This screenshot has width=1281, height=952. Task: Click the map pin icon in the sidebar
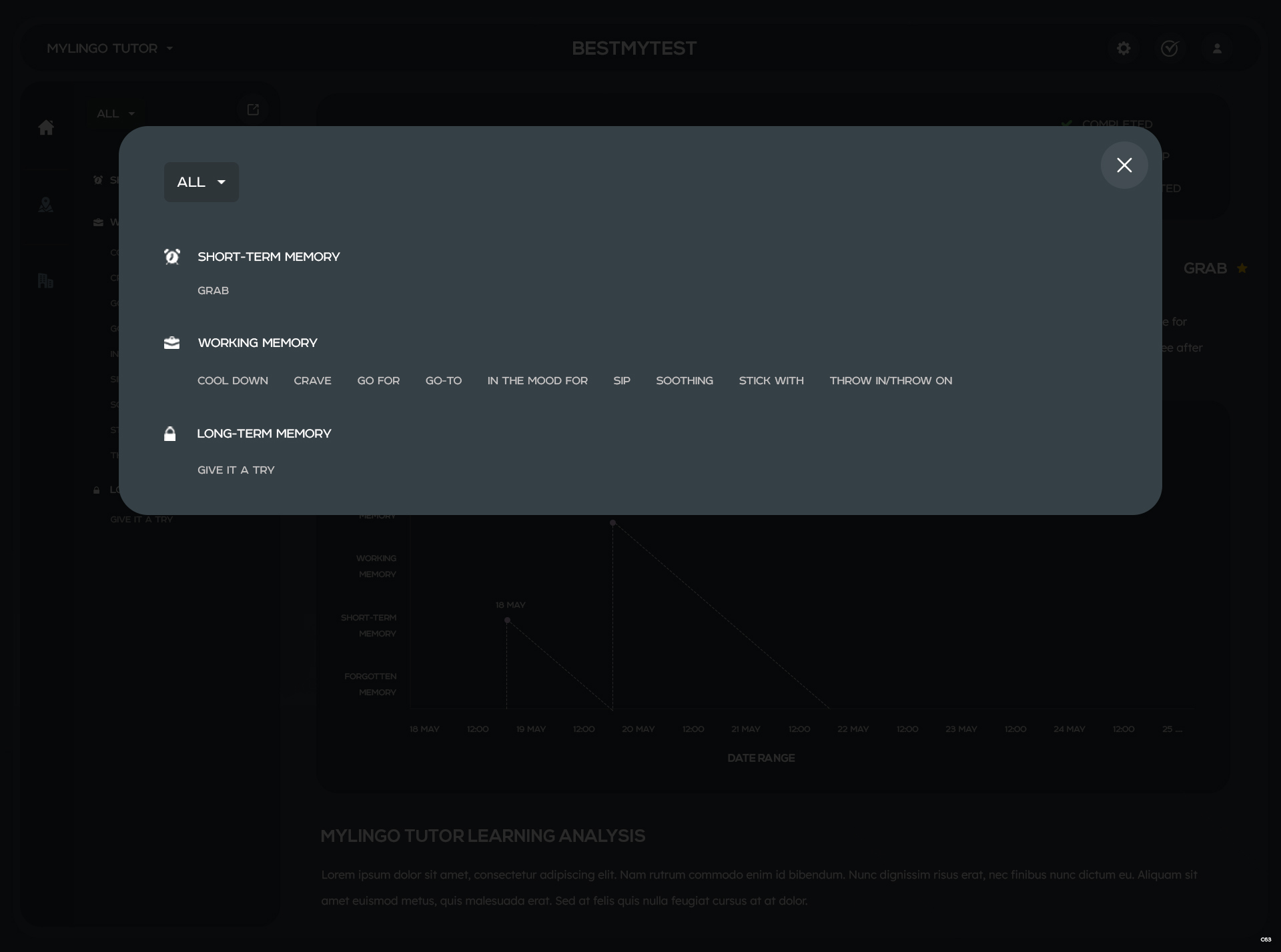[x=45, y=205]
